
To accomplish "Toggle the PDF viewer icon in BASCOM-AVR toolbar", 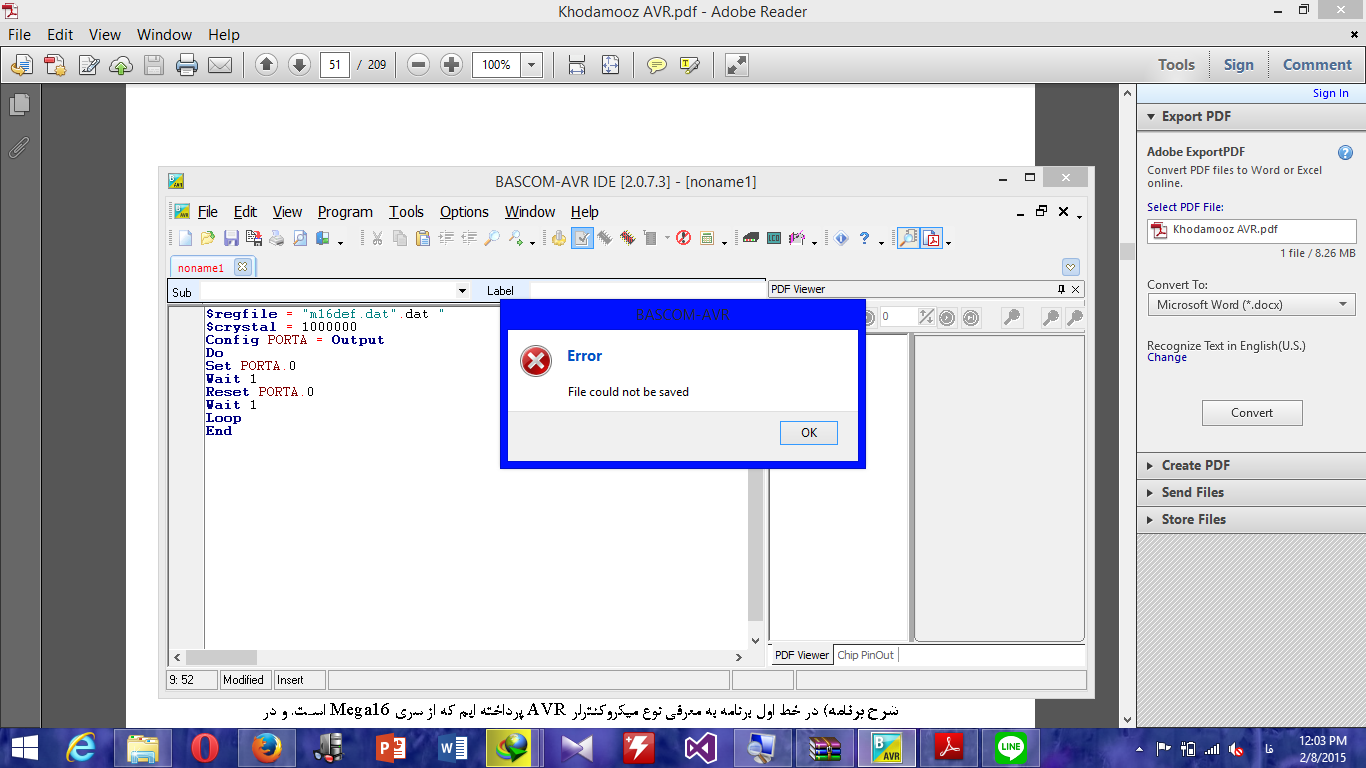I will click(932, 238).
